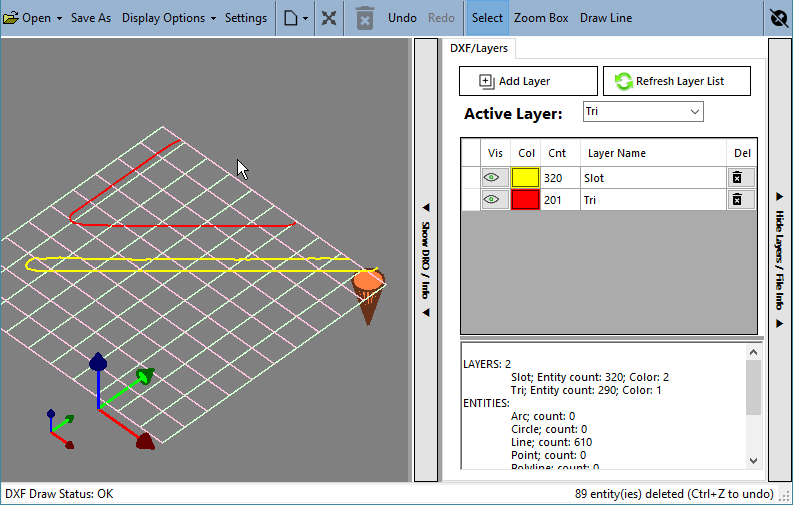The height and width of the screenshot is (505, 793).
Task: Toggle visibility of the Slot layer
Action: pos(492,177)
